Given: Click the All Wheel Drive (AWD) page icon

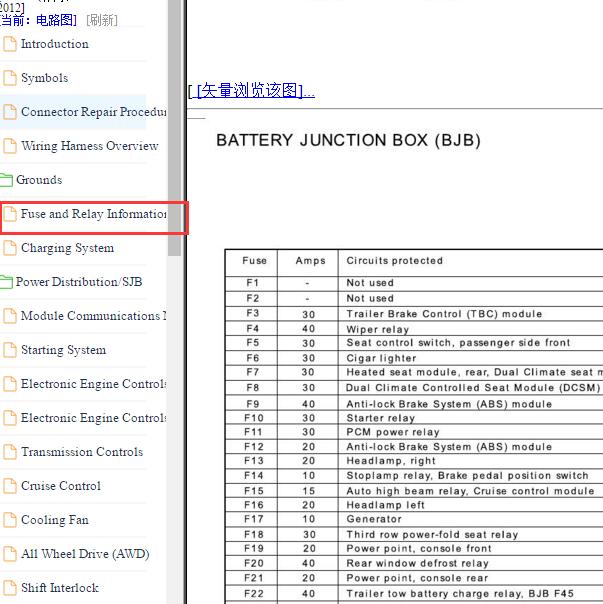Looking at the screenshot, I should coord(10,554).
